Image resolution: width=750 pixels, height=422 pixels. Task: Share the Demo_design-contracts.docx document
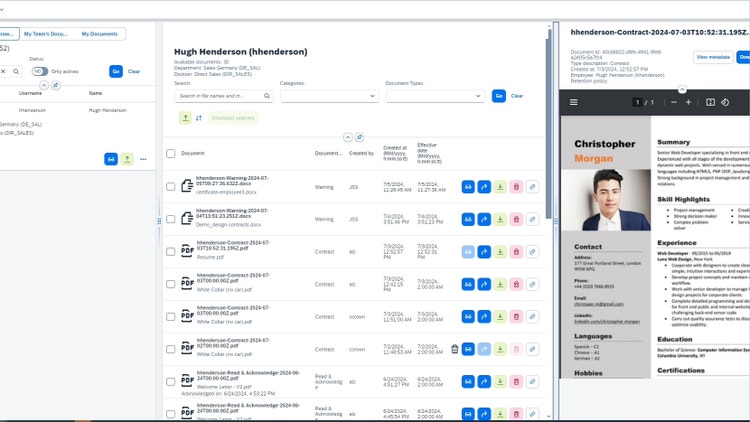484,219
